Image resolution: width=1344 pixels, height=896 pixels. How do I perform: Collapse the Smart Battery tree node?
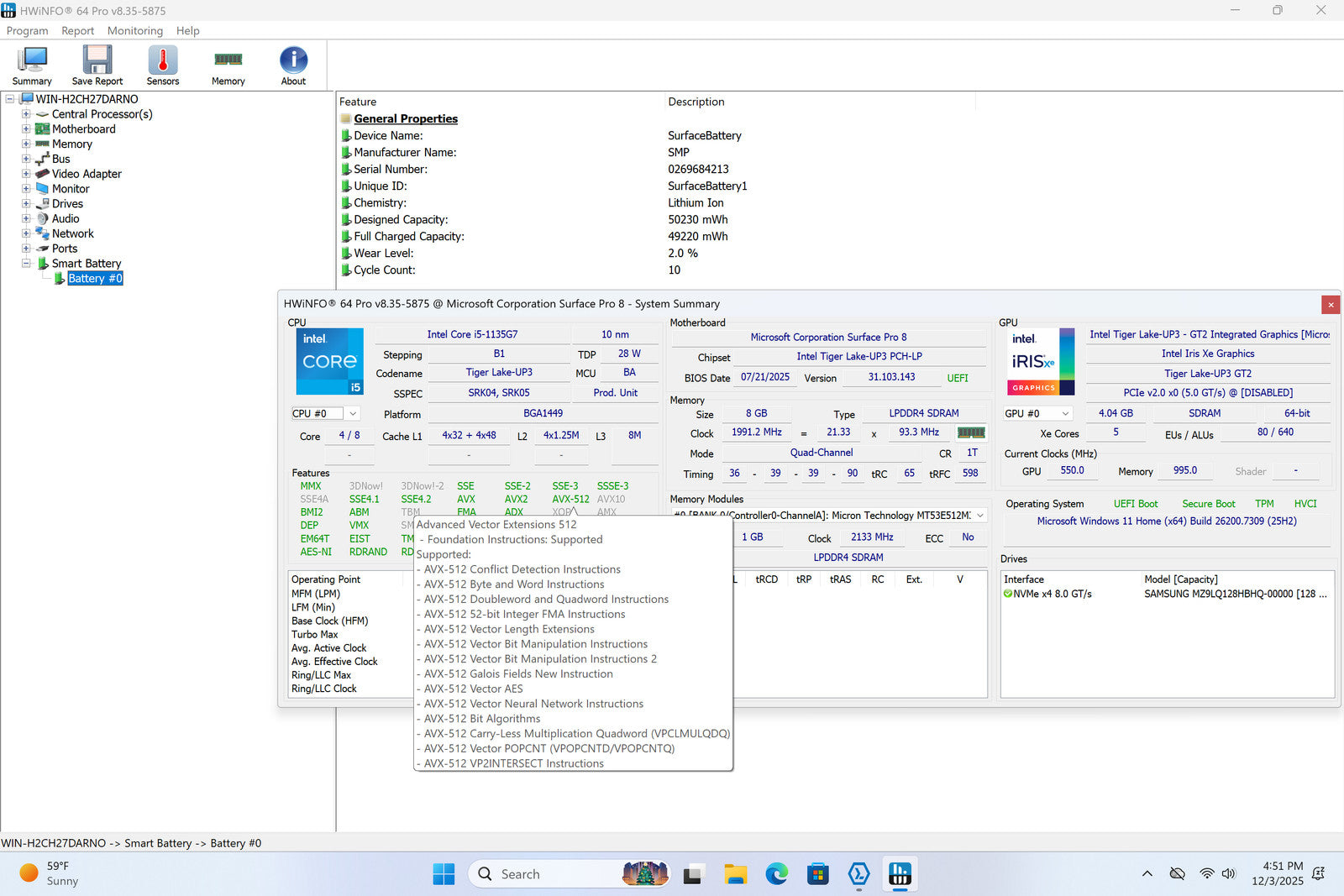(26, 264)
